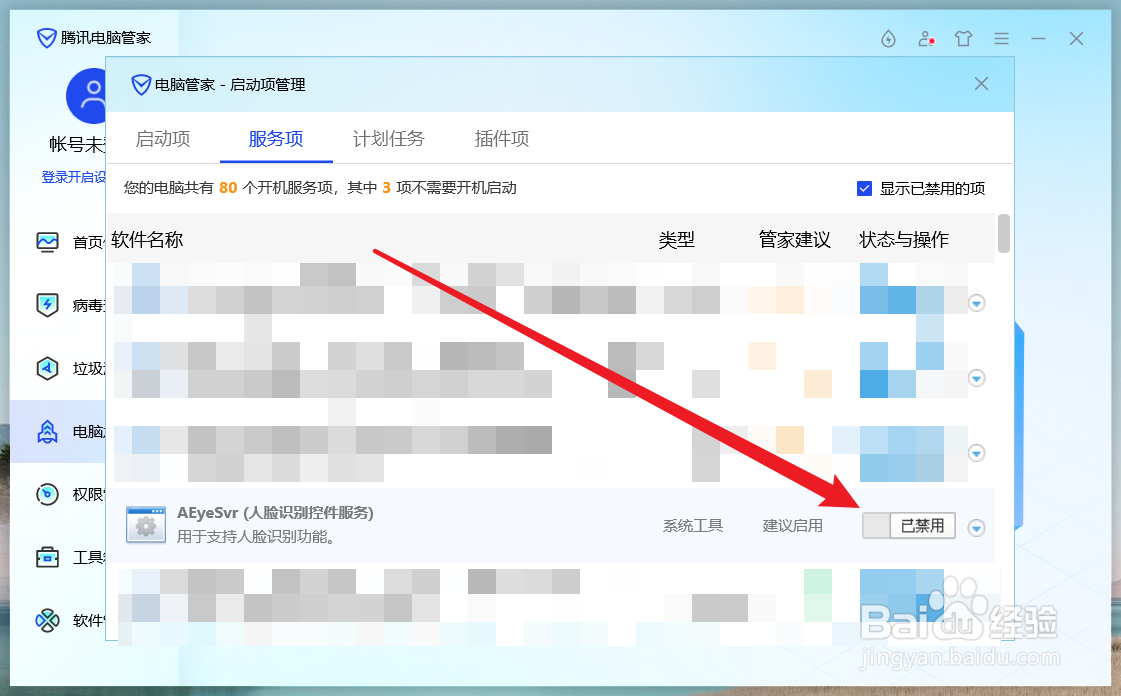Click the service list scrollbar thumb
Image resolution: width=1121 pixels, height=696 pixels.
click(1004, 233)
